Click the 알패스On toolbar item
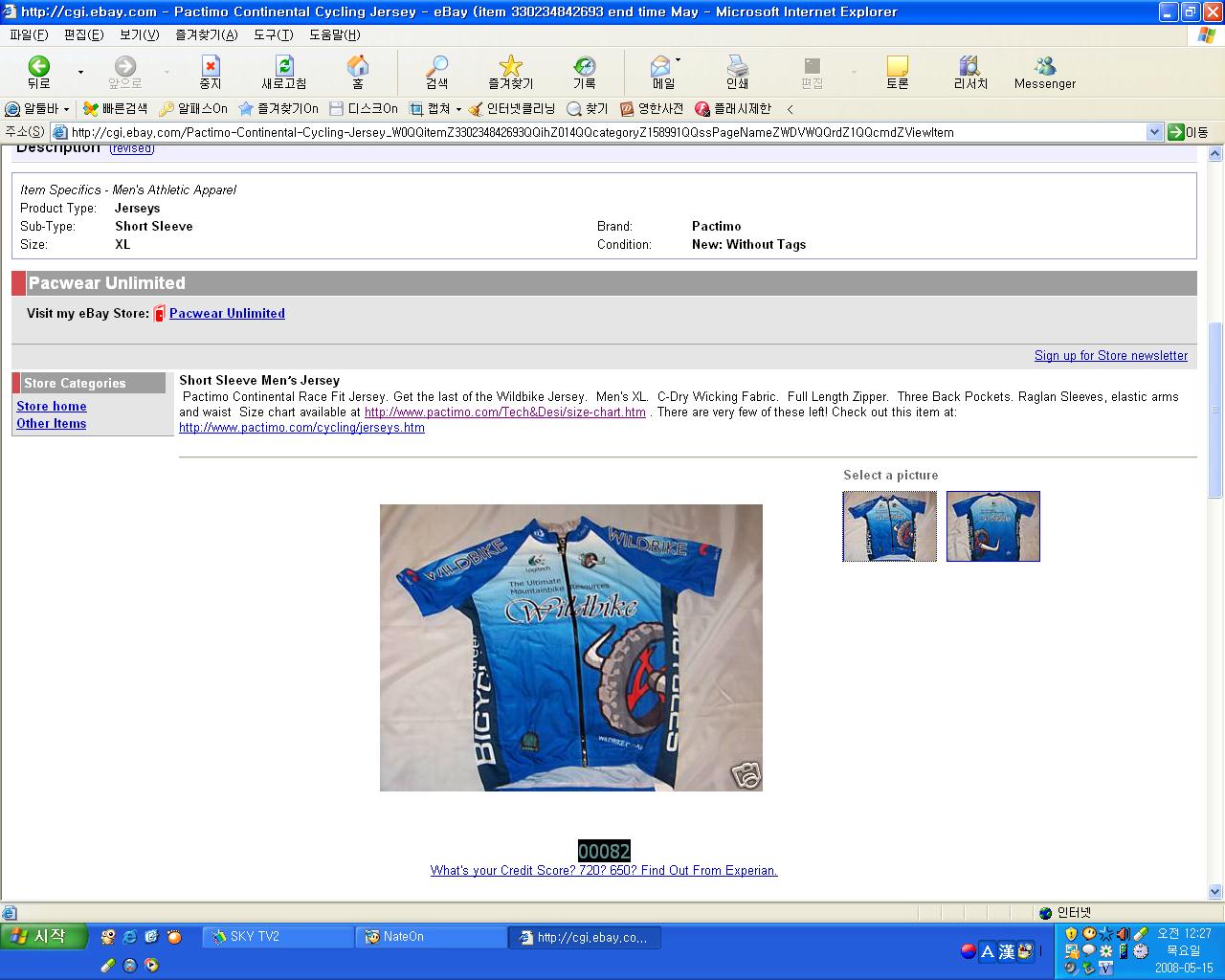Viewport: 1225px width, 980px height. (x=193, y=109)
